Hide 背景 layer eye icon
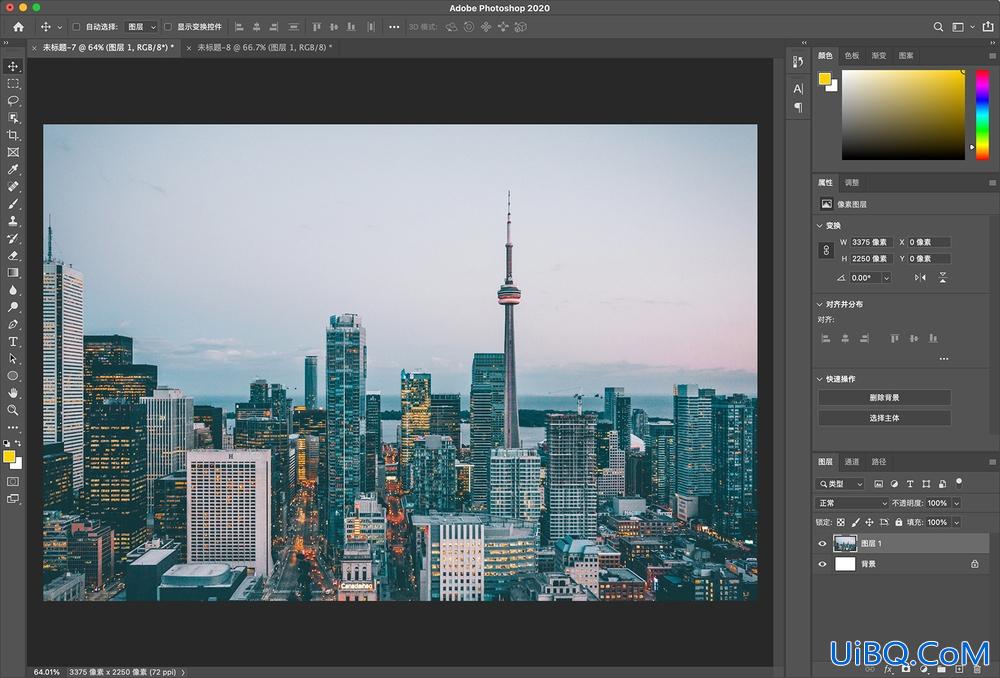Screen dimensions: 1000x678 click(822, 564)
